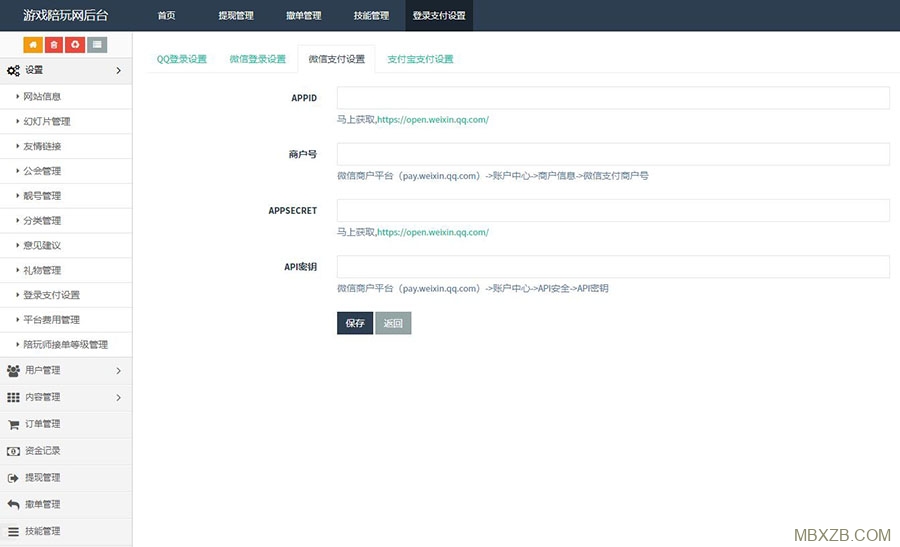Focus the API密钥 input field
The width and height of the screenshot is (900, 547).
pos(613,267)
